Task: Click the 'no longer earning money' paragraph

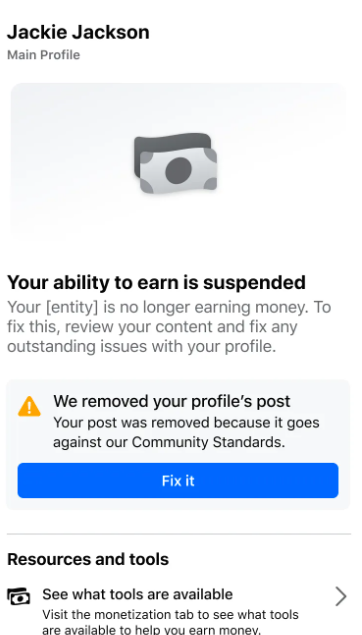Action: coord(169,327)
